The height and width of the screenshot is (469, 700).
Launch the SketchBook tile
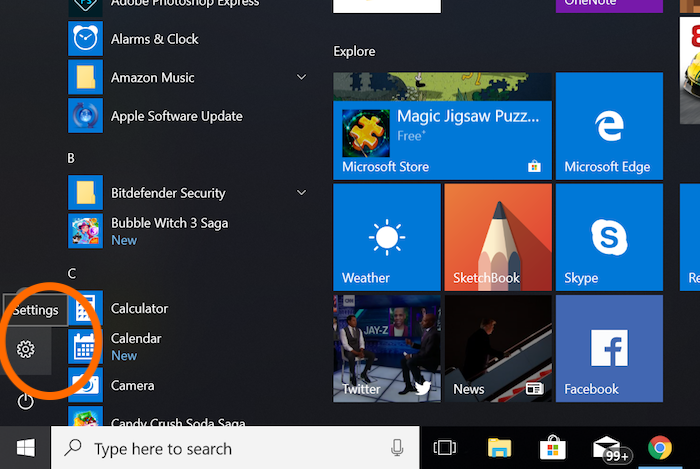pyautogui.click(x=498, y=237)
